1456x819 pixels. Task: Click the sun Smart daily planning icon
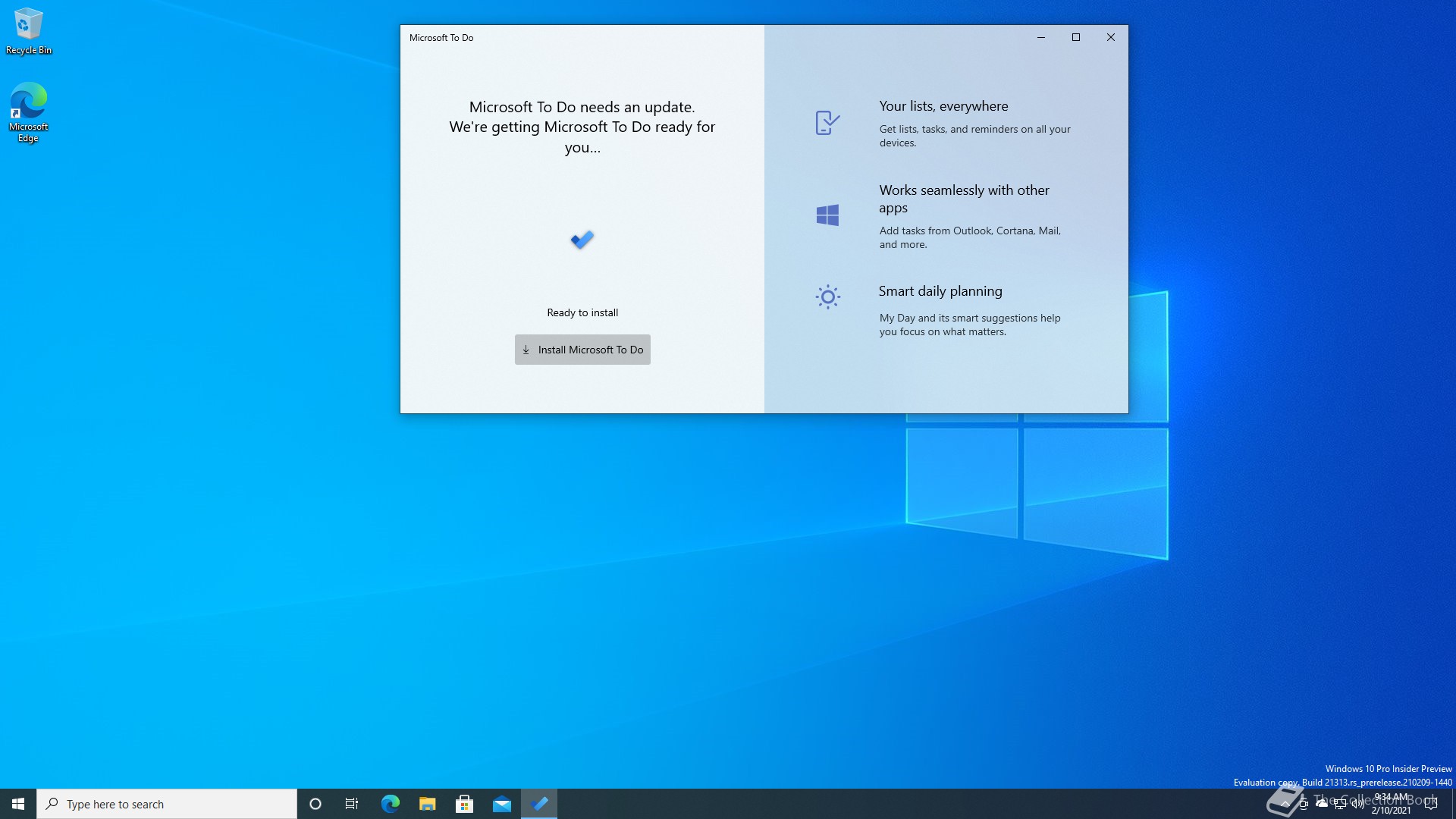pyautogui.click(x=827, y=297)
